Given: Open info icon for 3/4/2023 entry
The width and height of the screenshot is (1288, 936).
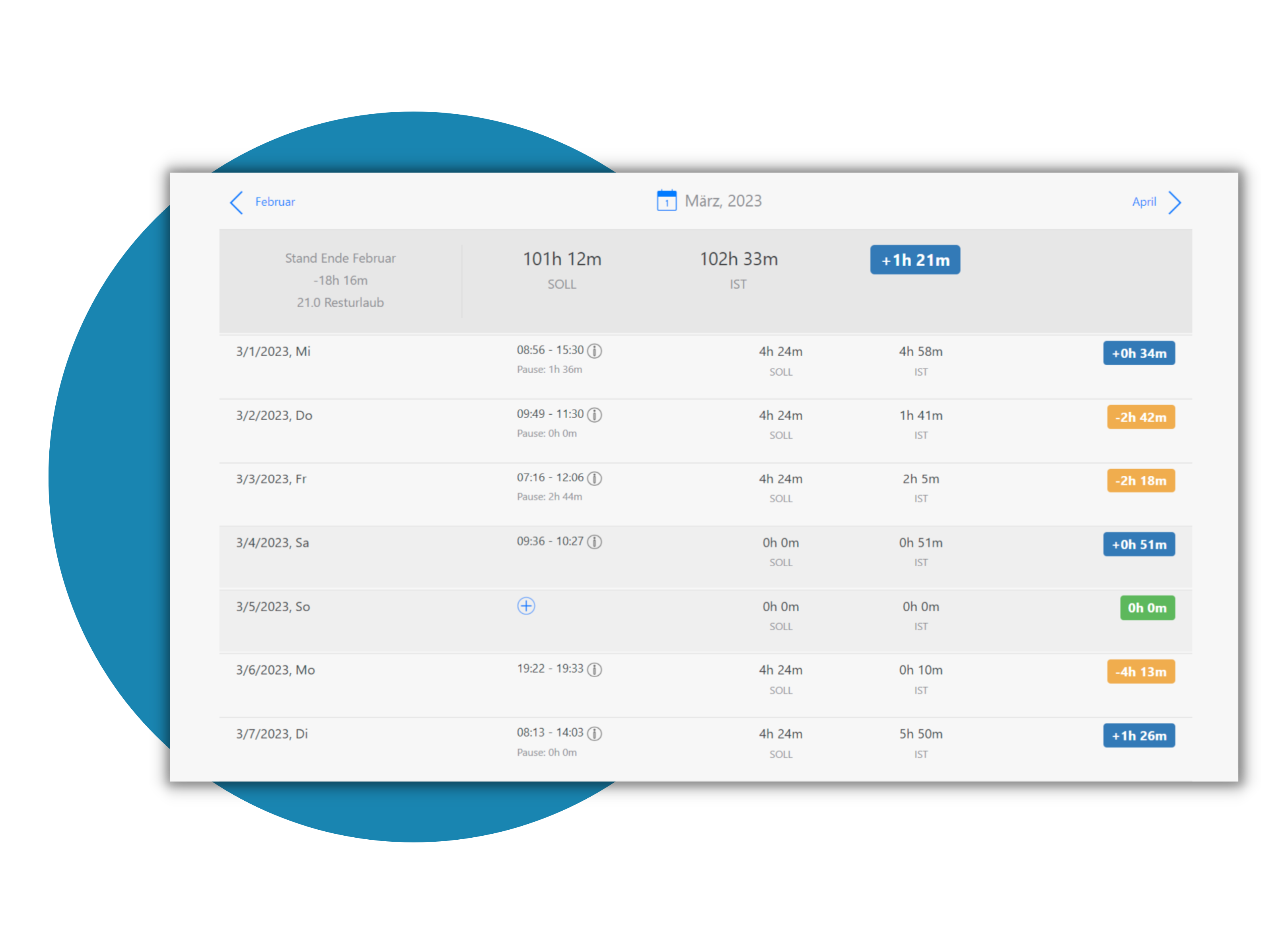Looking at the screenshot, I should [x=594, y=542].
